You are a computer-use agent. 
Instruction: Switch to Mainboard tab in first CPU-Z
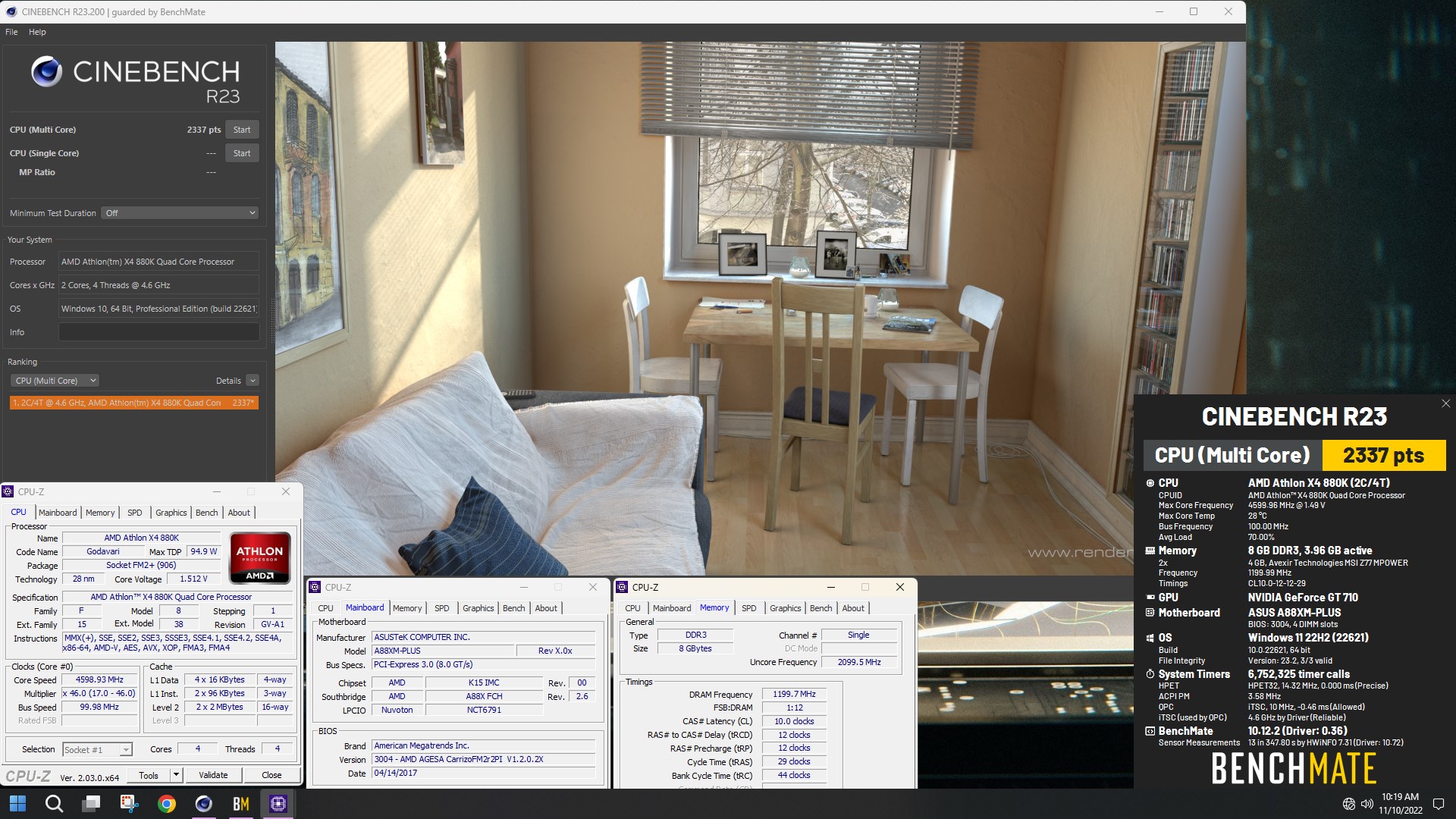pyautogui.click(x=58, y=513)
